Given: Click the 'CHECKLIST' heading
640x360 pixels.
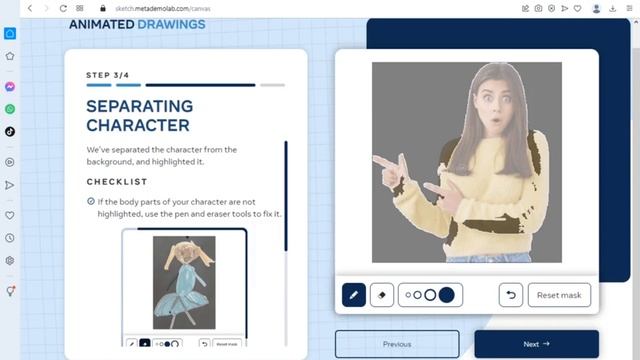Looking at the screenshot, I should 117,182.
